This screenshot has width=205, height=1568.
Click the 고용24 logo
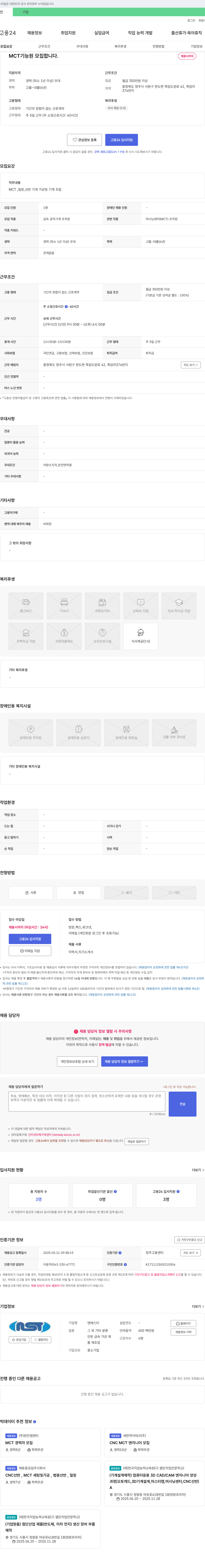(8, 33)
